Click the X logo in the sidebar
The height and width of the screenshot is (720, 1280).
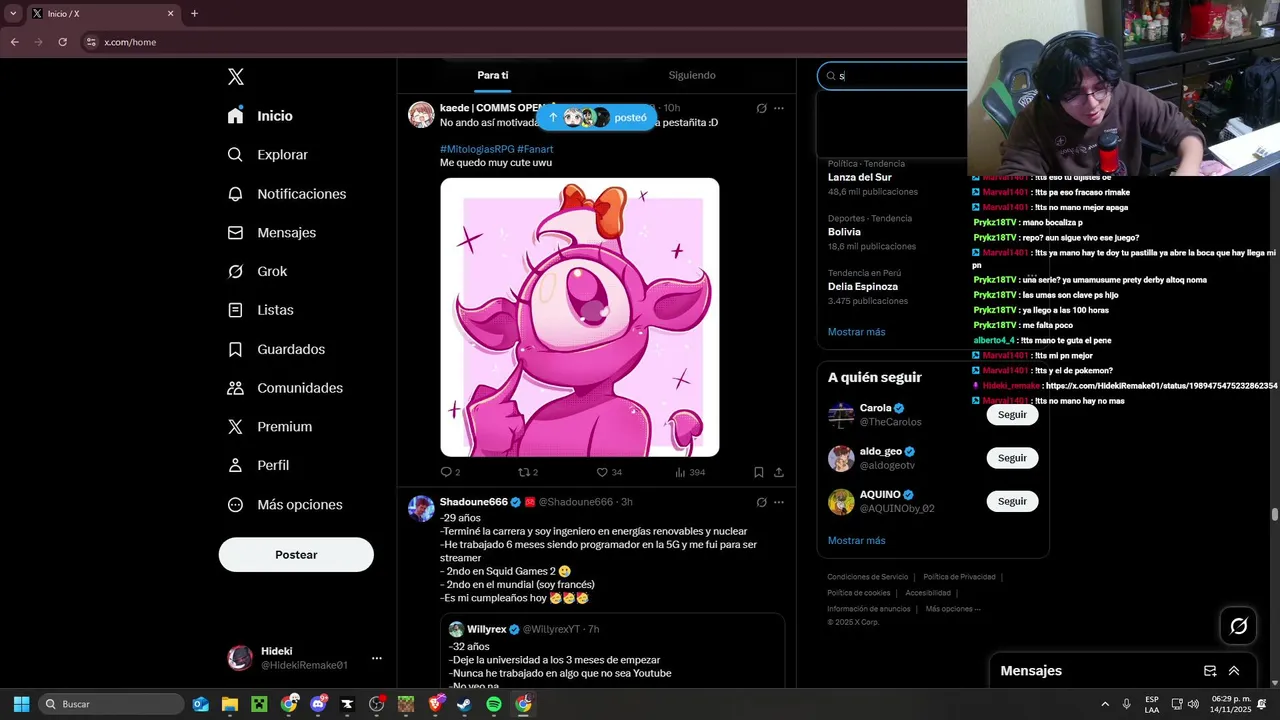coord(235,77)
